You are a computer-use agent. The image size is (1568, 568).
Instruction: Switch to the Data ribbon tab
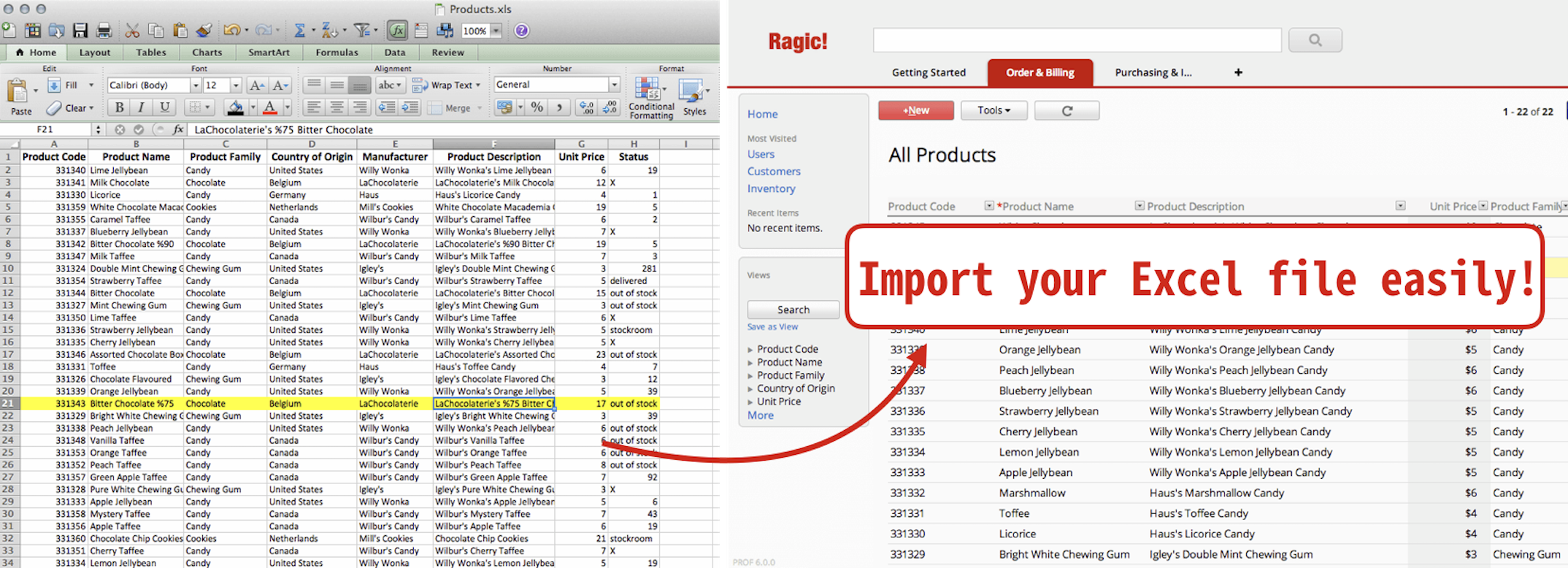[395, 53]
